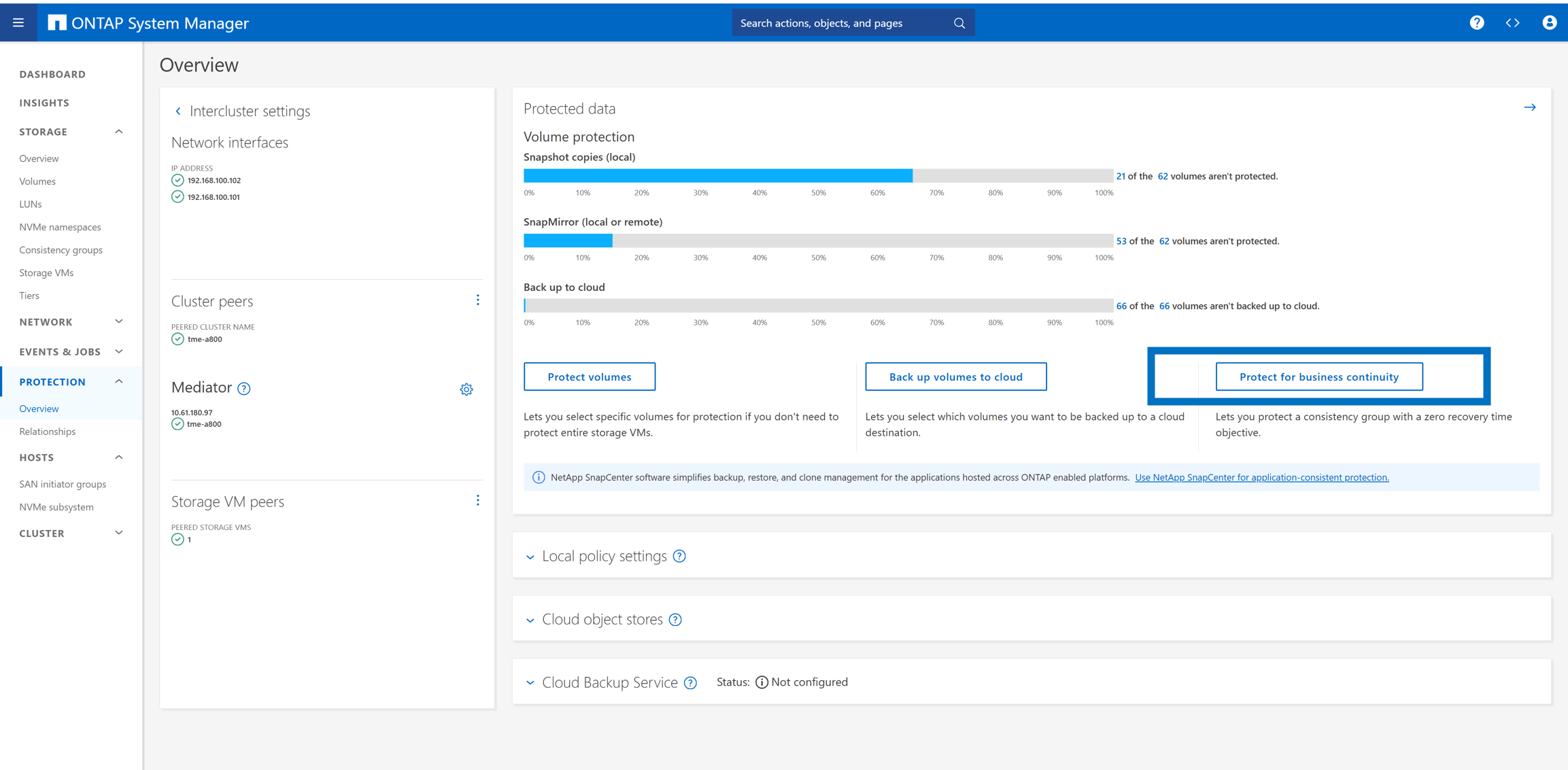Viewport: 1568px width, 770px height.
Task: Click the Mediator help icon
Action: tap(244, 389)
